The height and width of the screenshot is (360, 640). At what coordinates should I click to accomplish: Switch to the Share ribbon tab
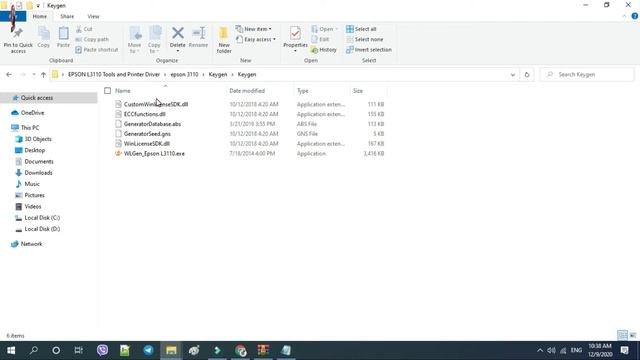tap(67, 16)
